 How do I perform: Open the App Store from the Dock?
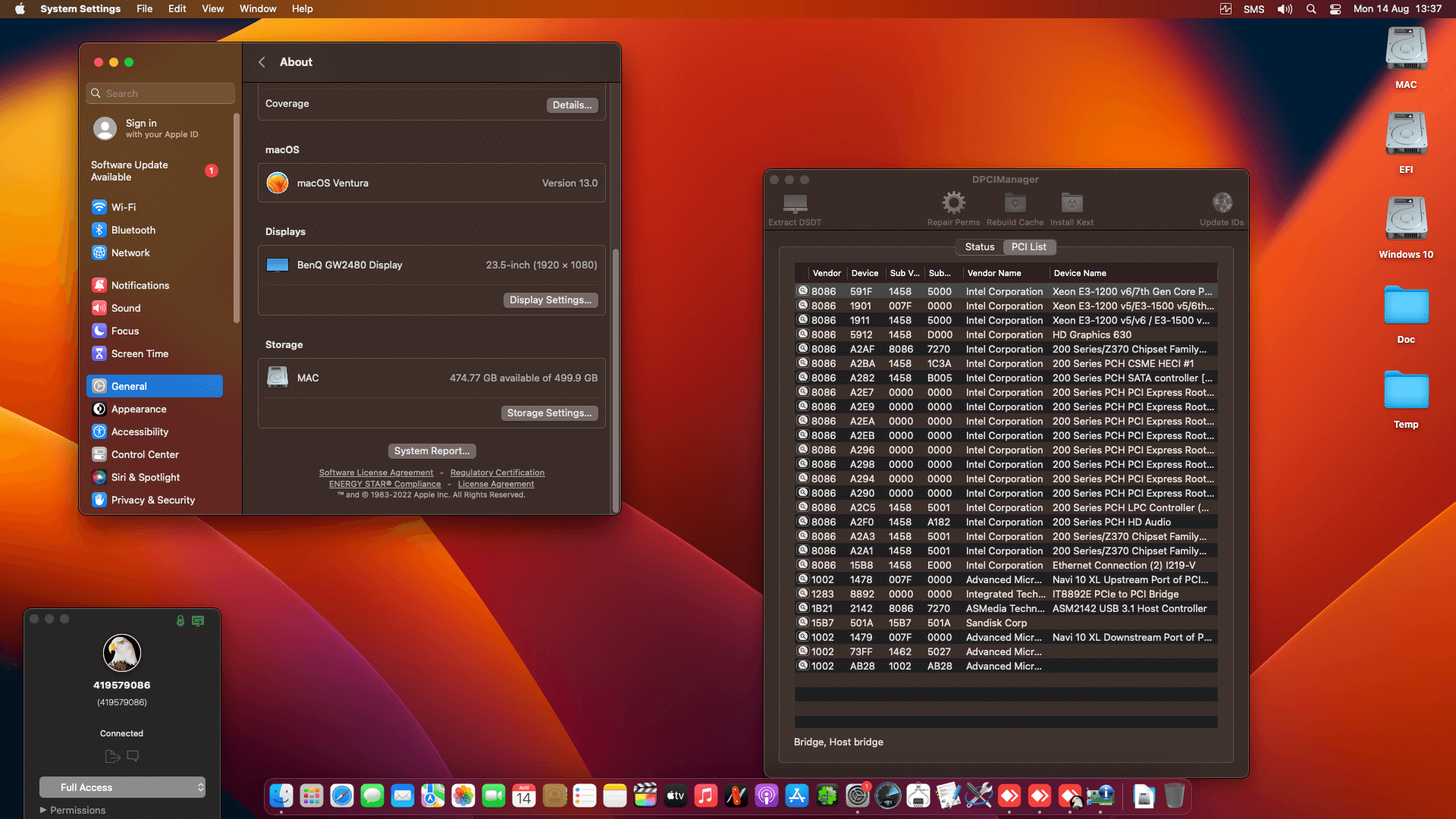point(797,795)
